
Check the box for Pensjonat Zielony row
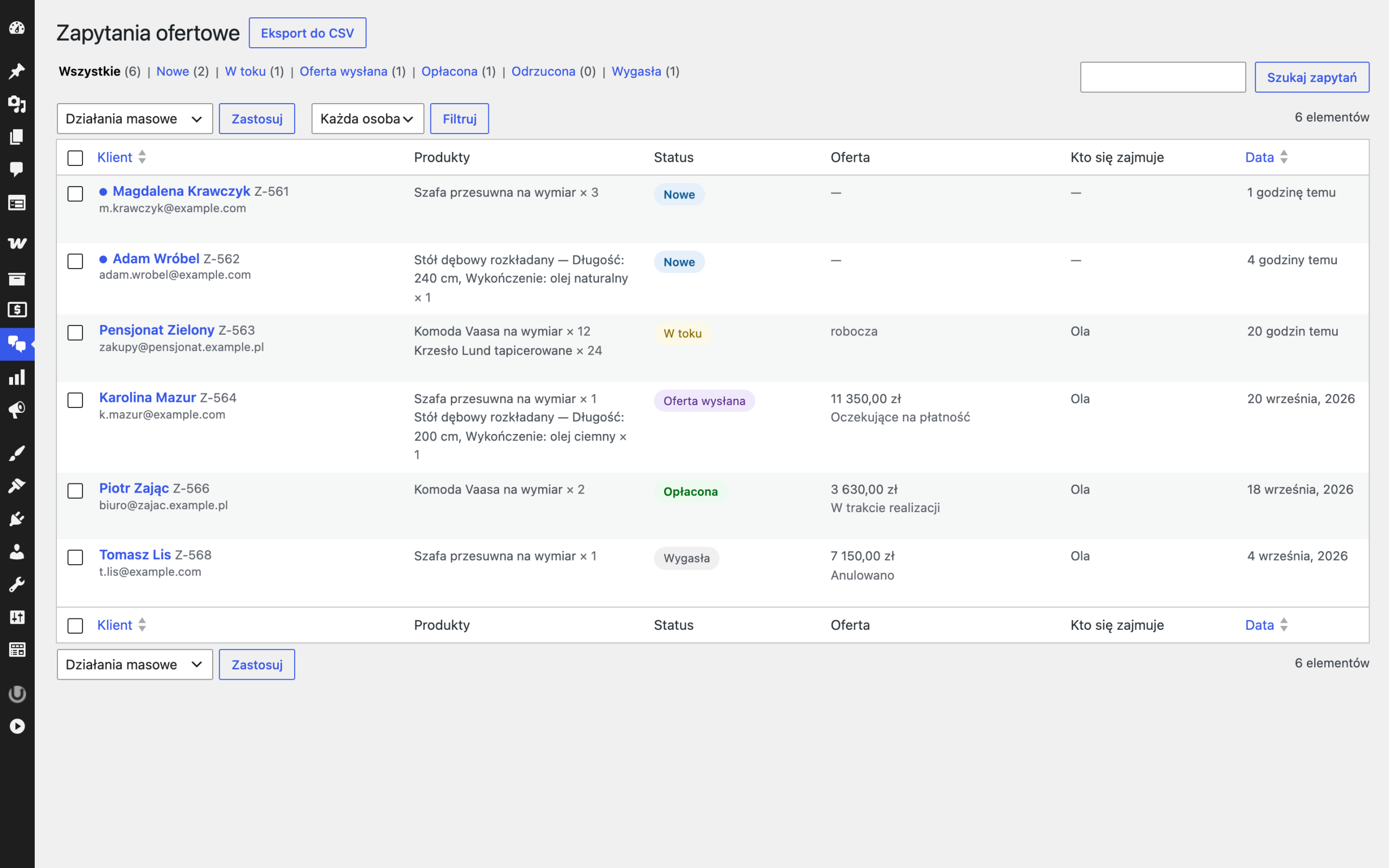click(x=75, y=333)
